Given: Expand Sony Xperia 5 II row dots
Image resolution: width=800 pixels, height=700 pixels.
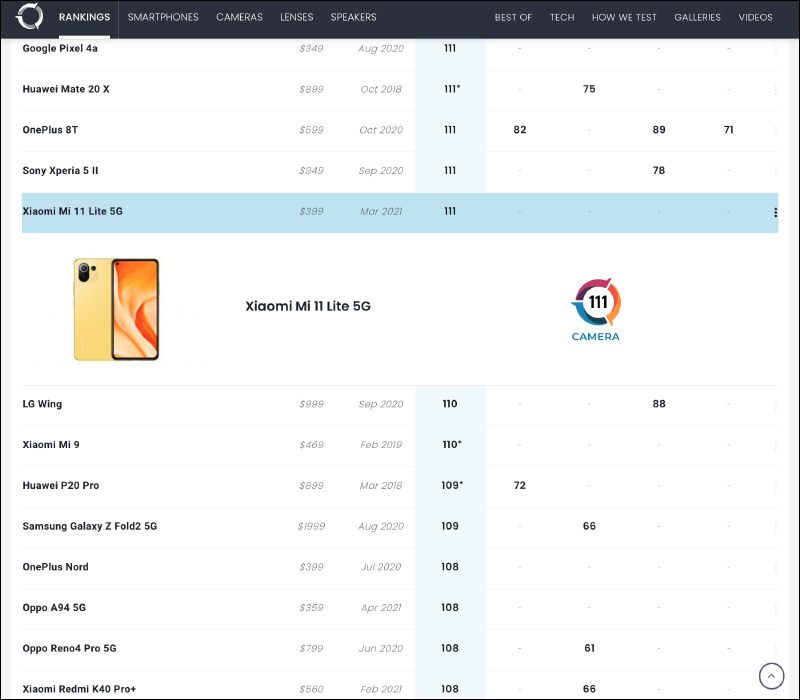Looking at the screenshot, I should click(x=775, y=172).
